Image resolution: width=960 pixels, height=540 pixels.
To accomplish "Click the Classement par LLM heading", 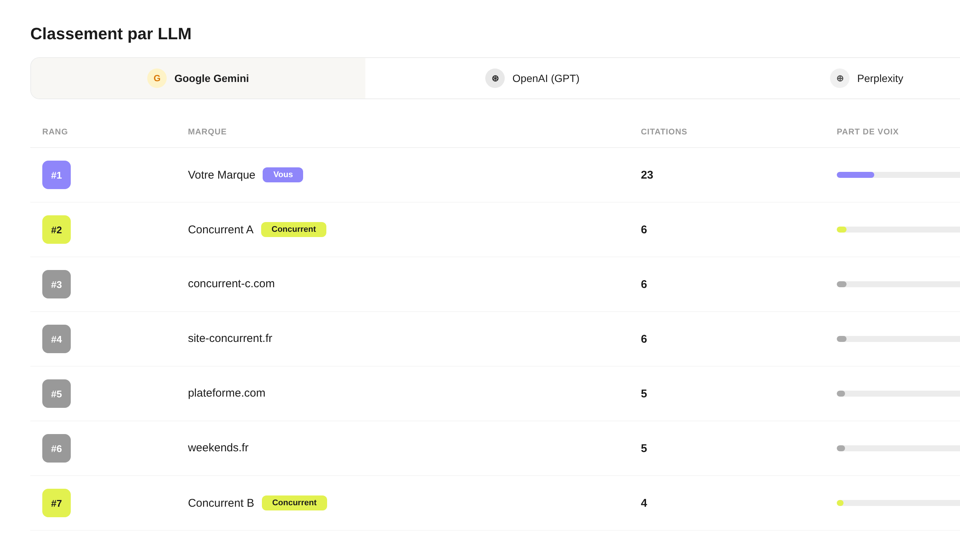I will [x=111, y=34].
